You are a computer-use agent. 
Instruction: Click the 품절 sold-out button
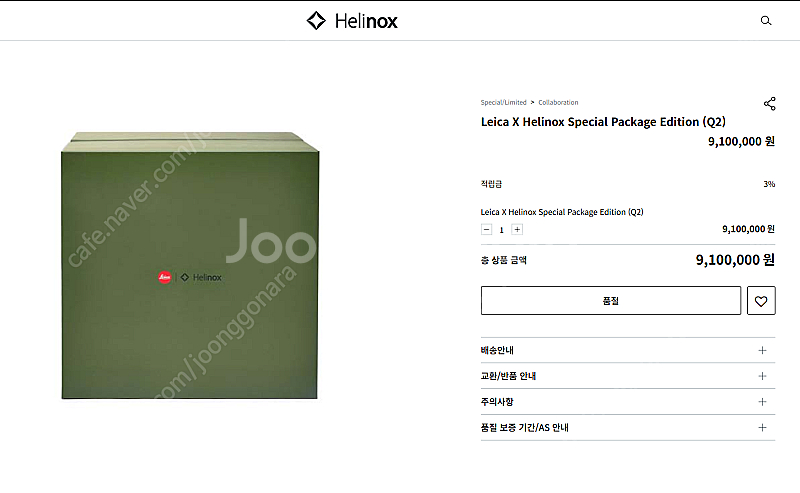coord(611,301)
